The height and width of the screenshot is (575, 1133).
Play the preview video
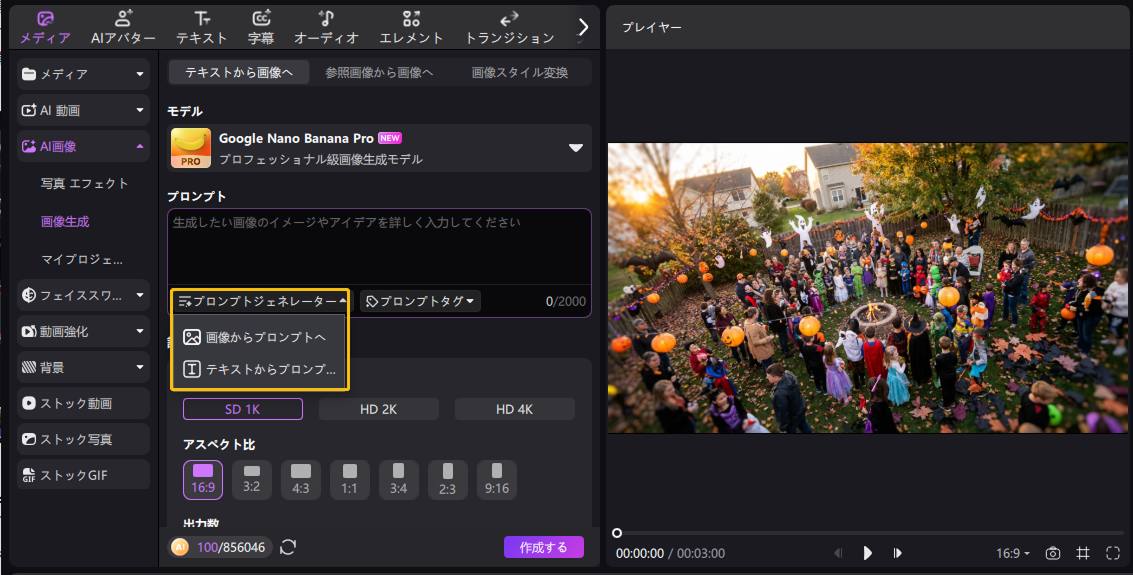coord(868,553)
